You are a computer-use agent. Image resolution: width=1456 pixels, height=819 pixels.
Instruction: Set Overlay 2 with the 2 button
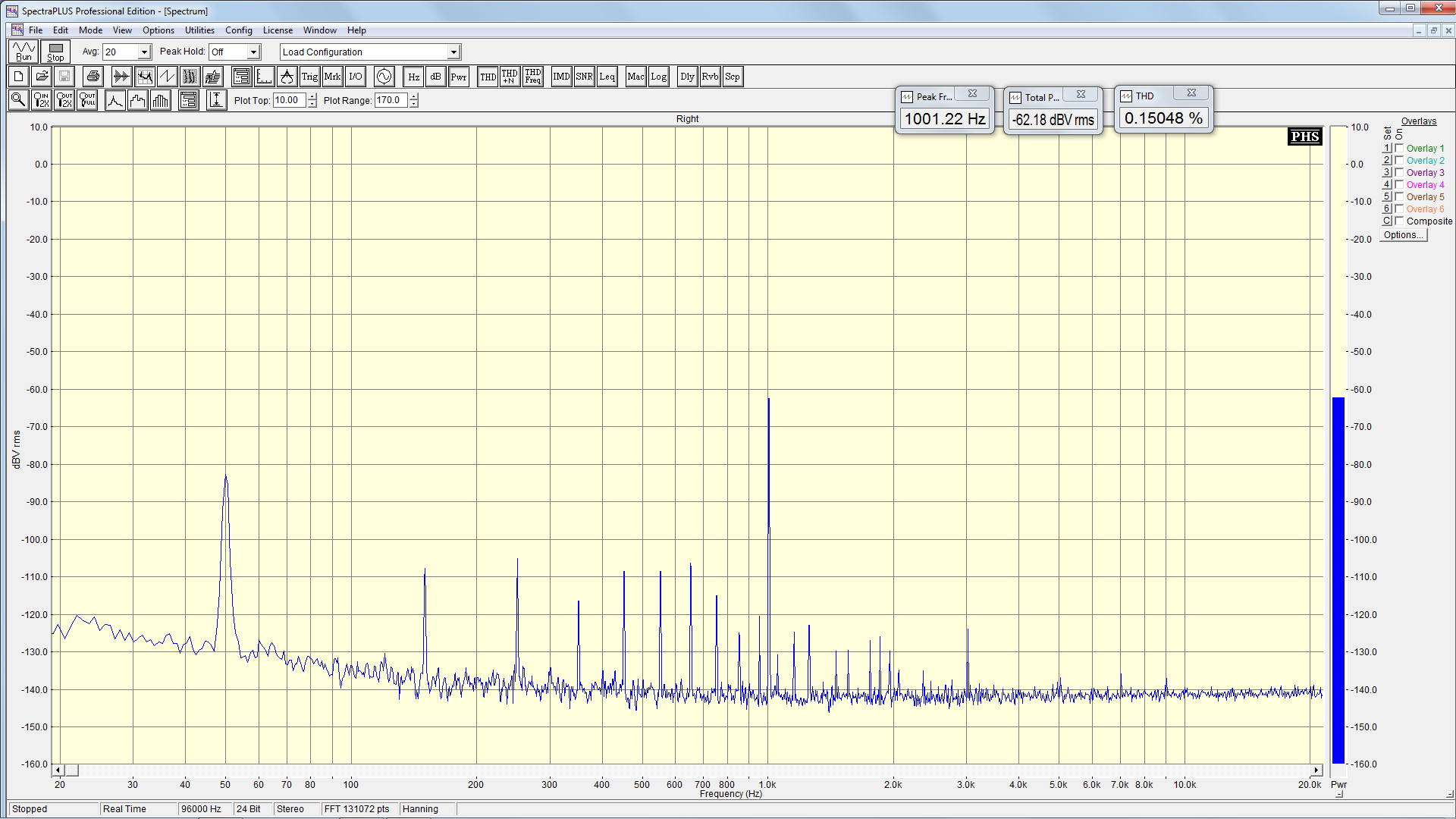1386,160
